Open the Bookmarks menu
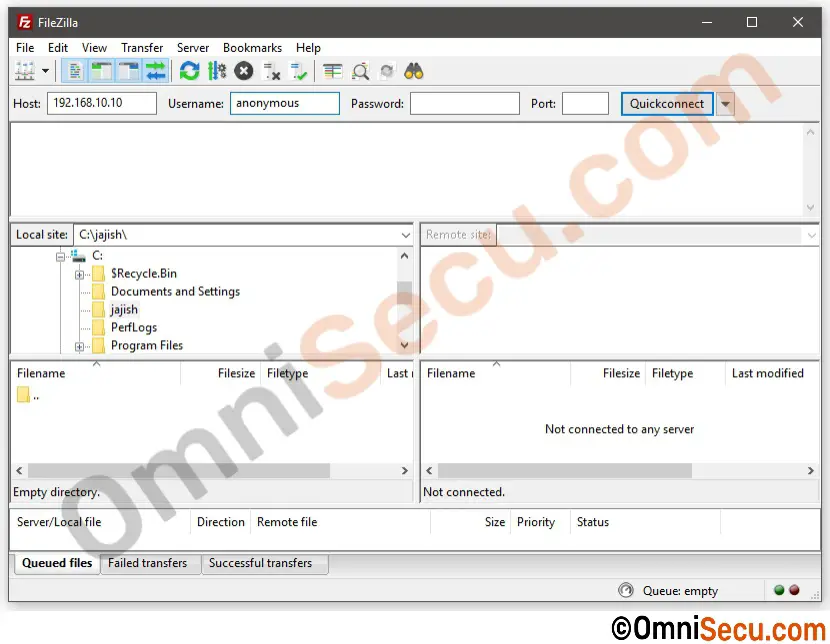Viewport: 830px width, 644px height. pyautogui.click(x=252, y=48)
